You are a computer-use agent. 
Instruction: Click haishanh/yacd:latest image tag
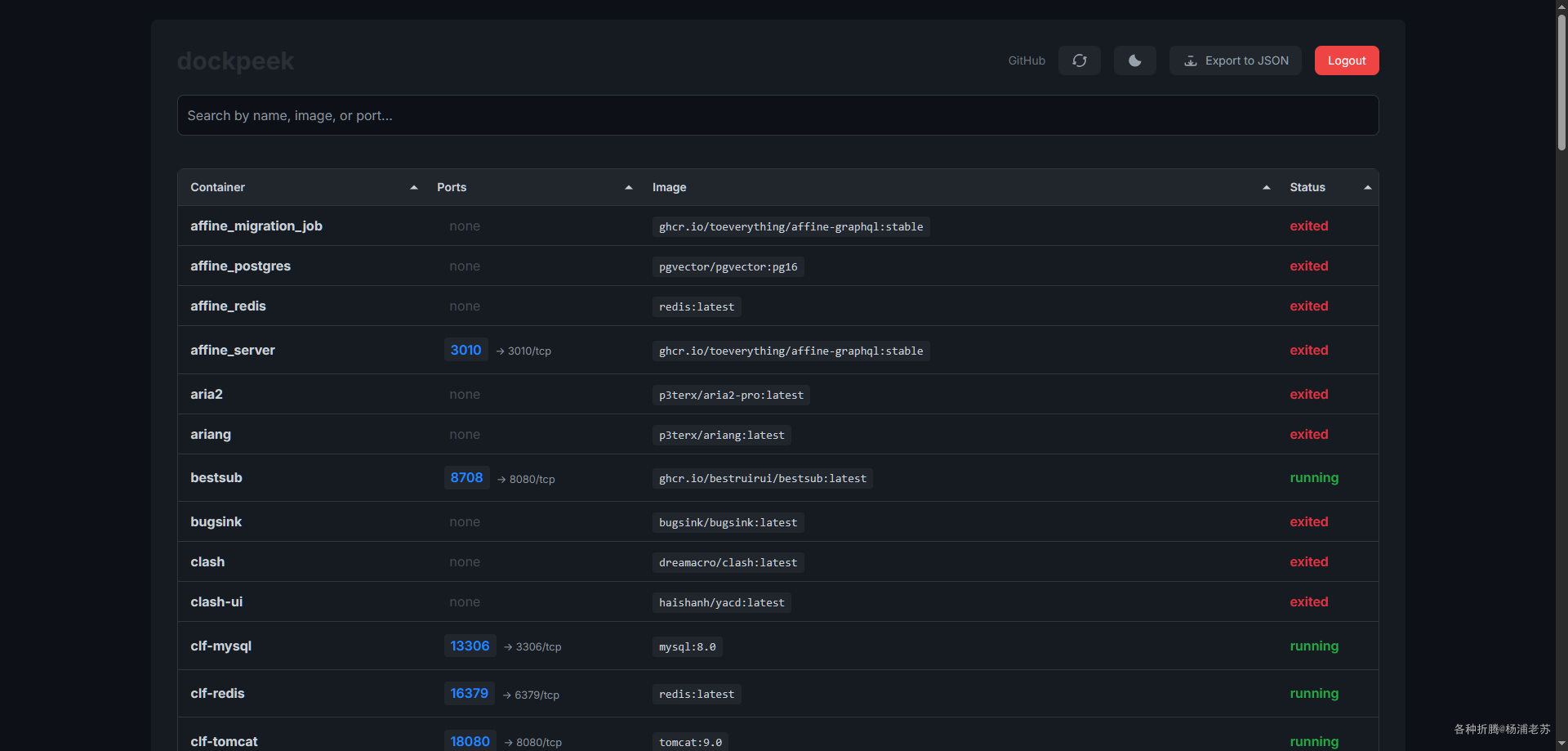pyautogui.click(x=721, y=602)
